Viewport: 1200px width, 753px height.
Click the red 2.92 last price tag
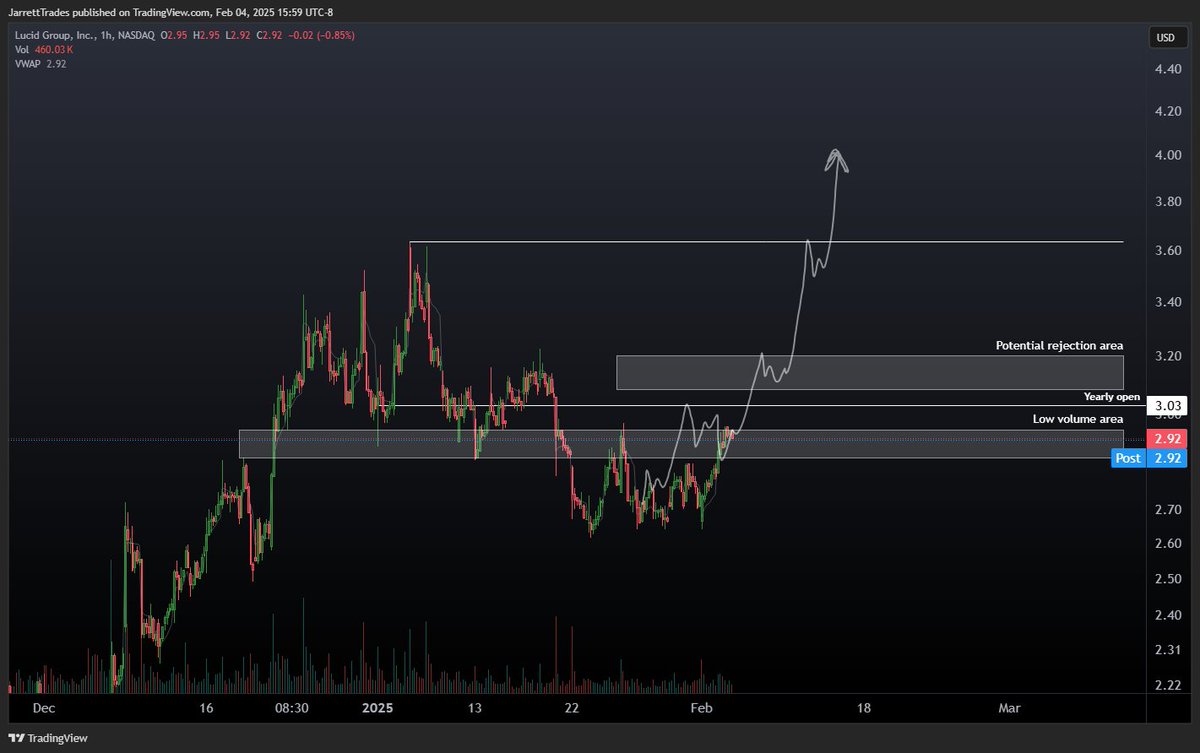click(x=1169, y=439)
